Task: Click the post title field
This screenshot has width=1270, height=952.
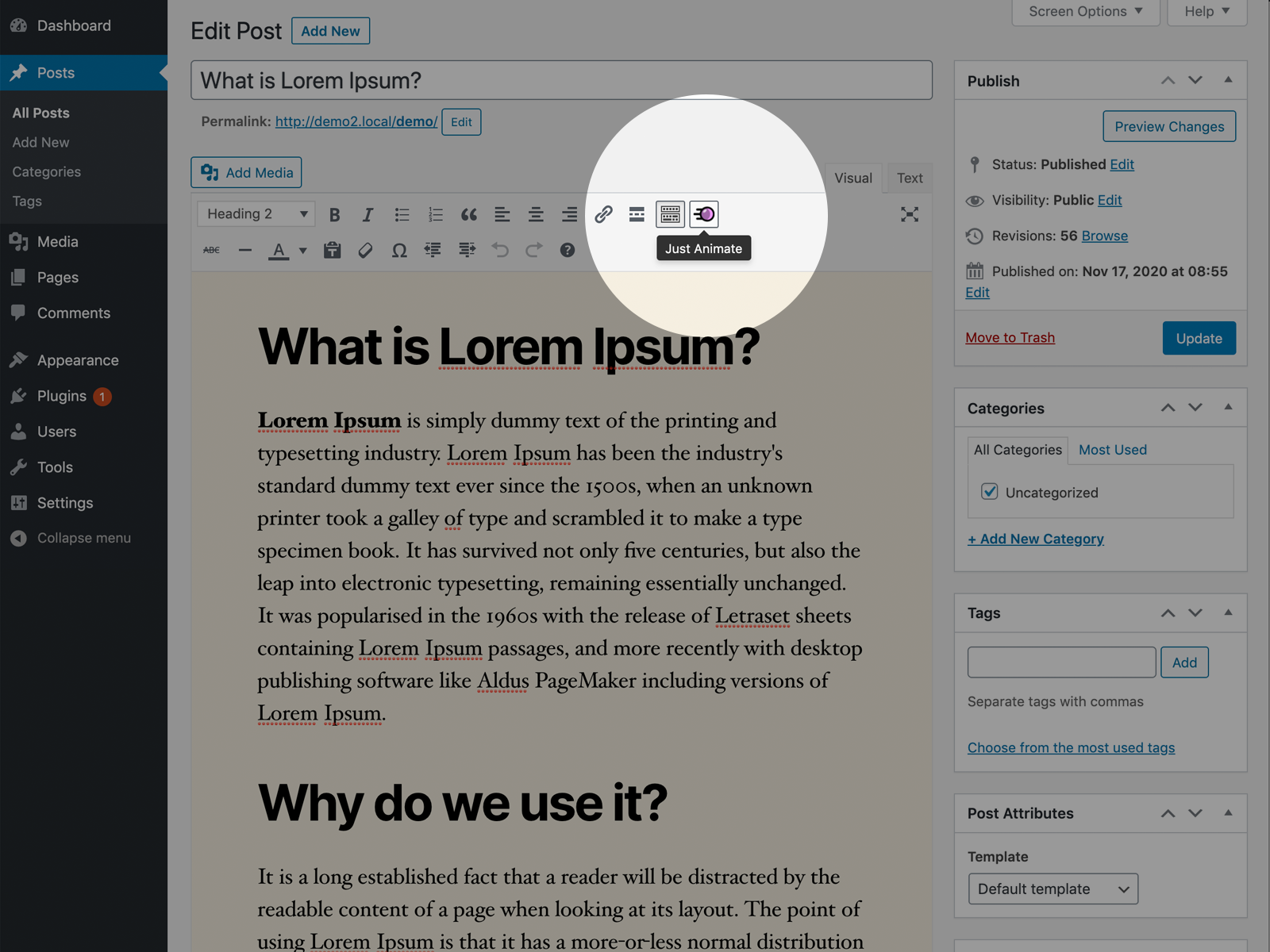Action: (x=561, y=80)
